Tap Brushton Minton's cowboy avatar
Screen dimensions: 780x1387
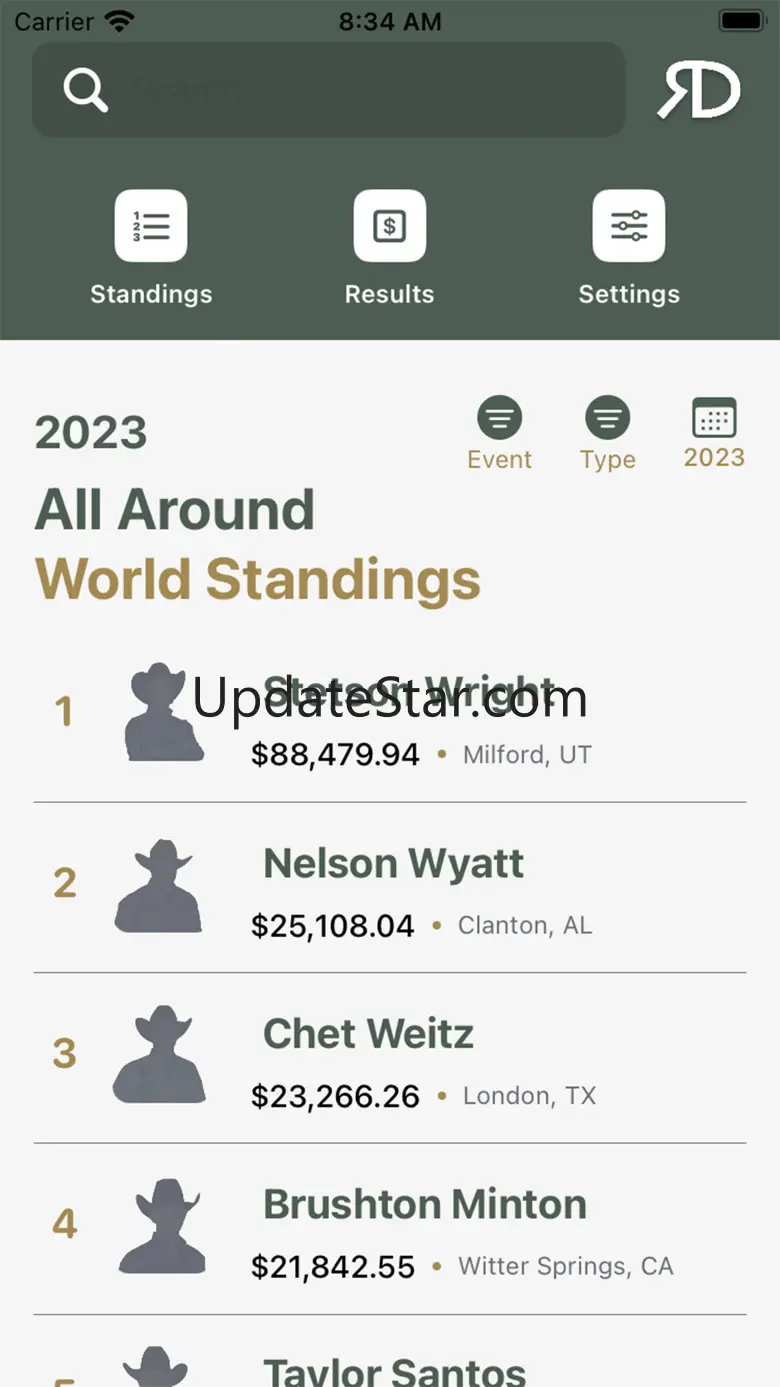point(161,1225)
